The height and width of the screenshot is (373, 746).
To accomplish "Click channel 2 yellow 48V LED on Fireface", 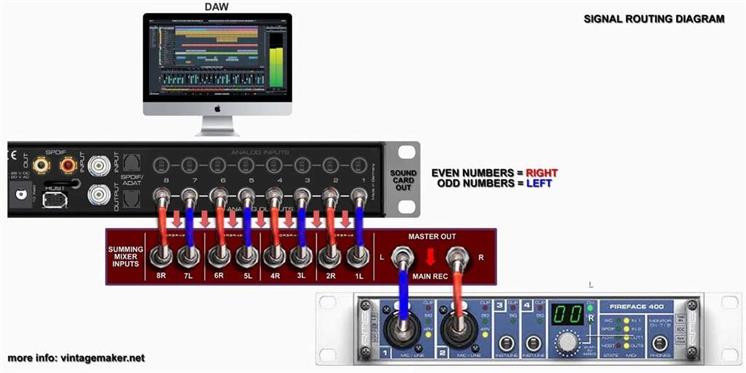I will [484, 335].
